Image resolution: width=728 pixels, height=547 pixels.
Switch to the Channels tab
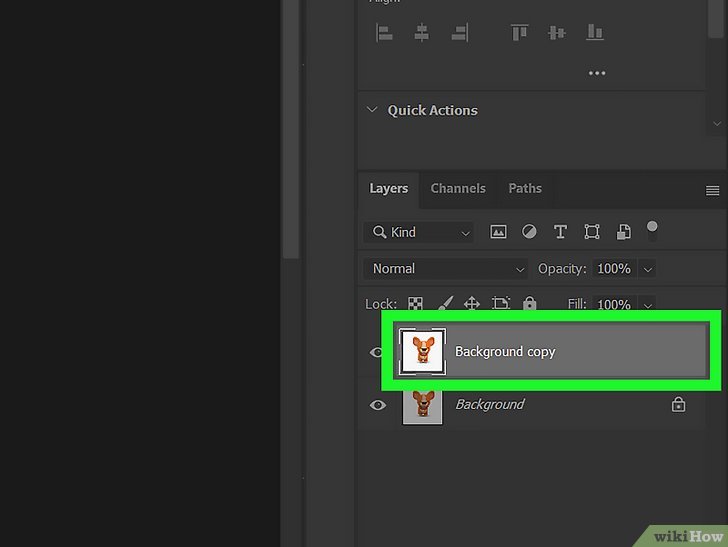pos(458,189)
